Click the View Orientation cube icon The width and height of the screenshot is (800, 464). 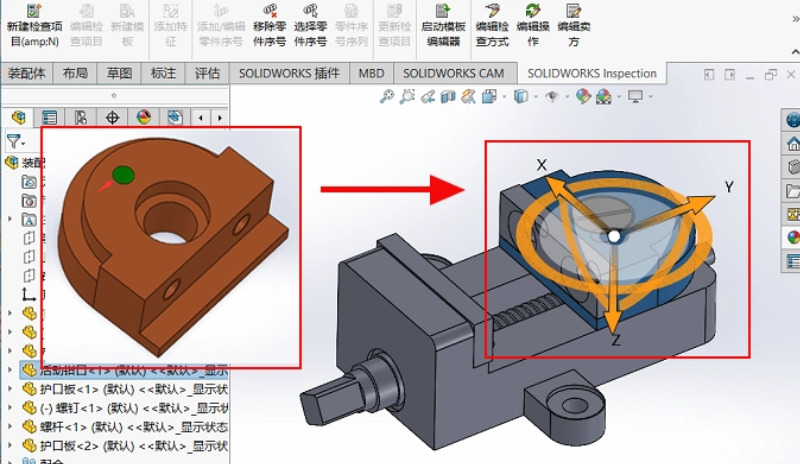coord(489,96)
